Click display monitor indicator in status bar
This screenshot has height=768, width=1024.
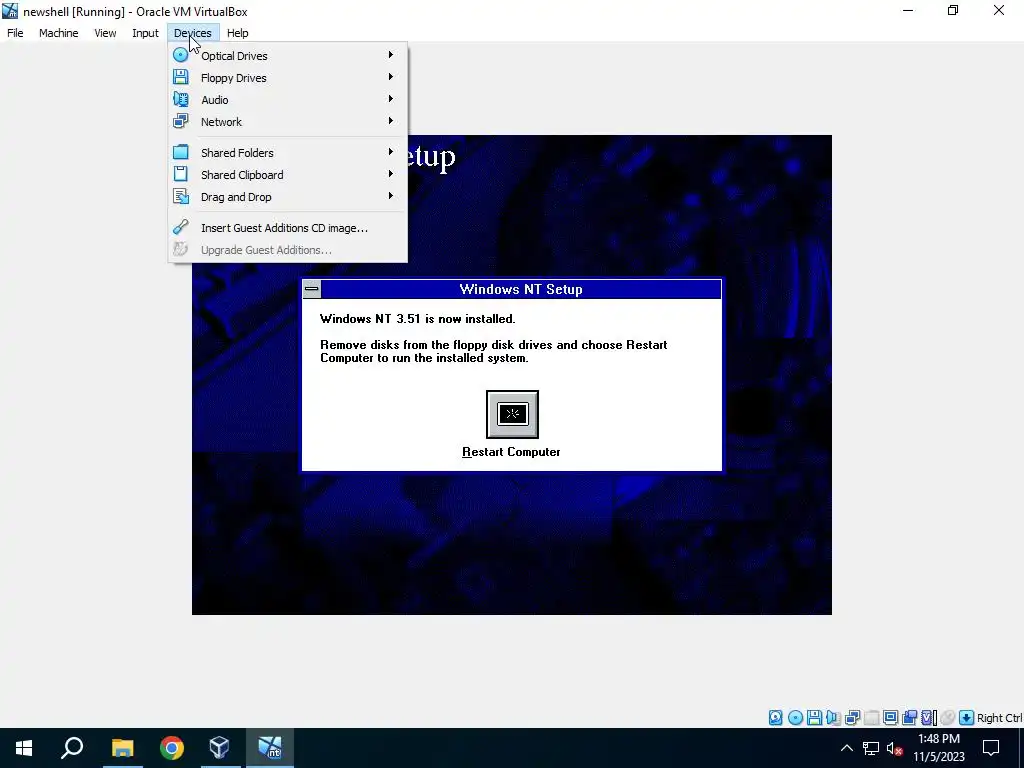(x=890, y=718)
